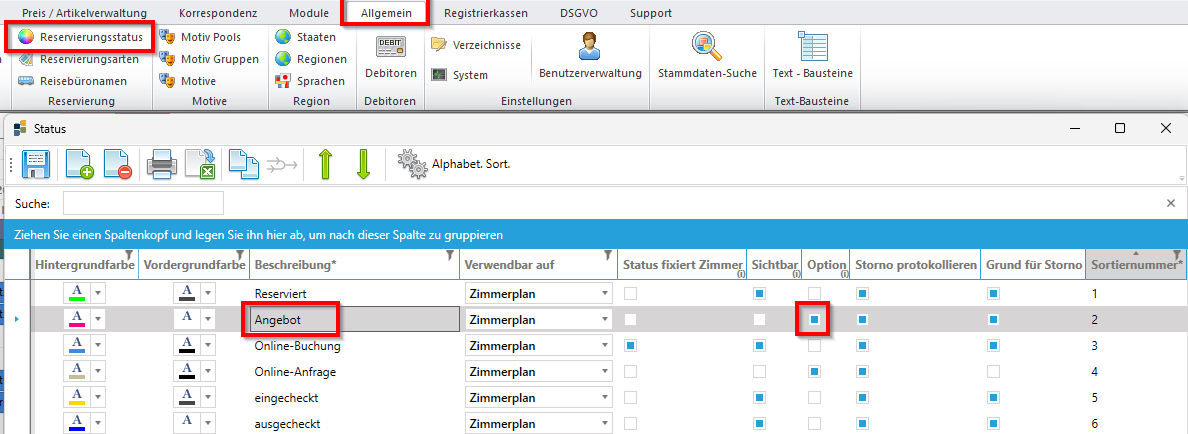Click the Vordergrundfarbe swatch for Online-Anfrage
Screen dimensions: 1188x434
click(x=187, y=372)
